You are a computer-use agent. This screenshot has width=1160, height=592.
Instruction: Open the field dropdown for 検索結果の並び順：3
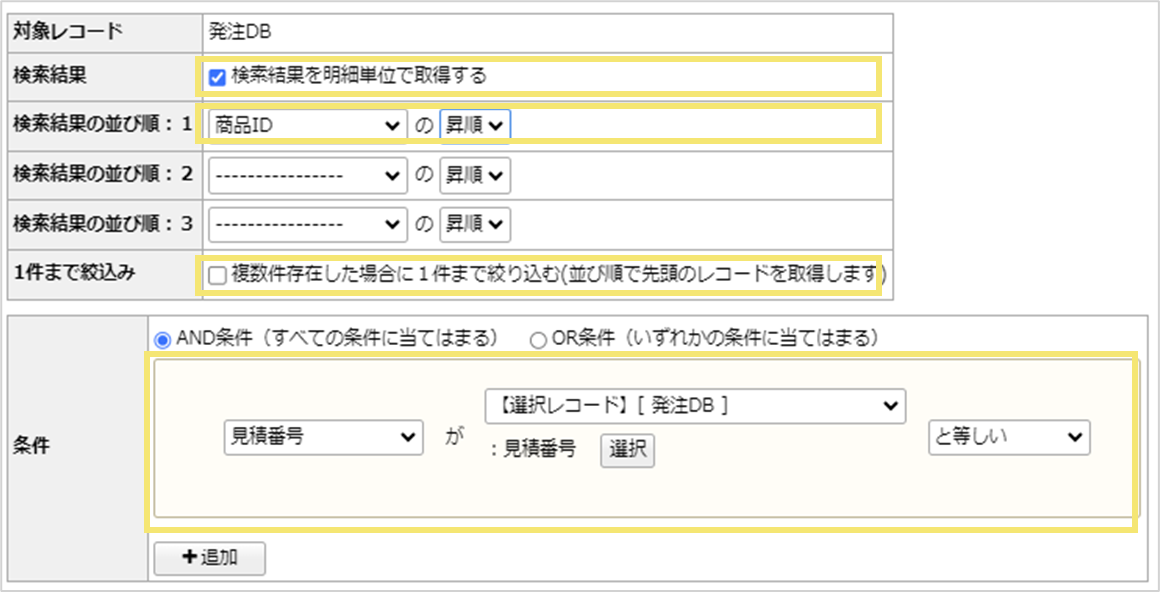[307, 223]
